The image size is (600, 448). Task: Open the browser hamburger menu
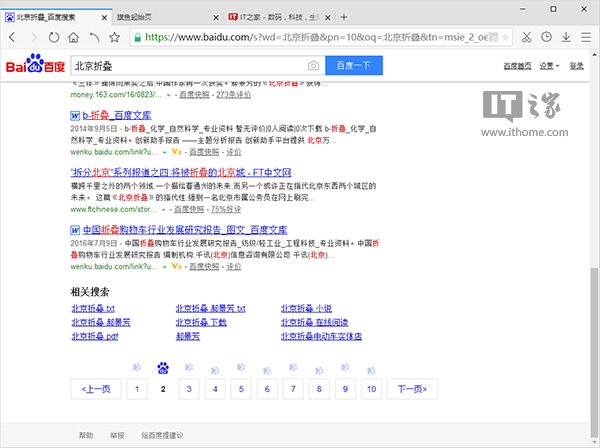(x=587, y=37)
